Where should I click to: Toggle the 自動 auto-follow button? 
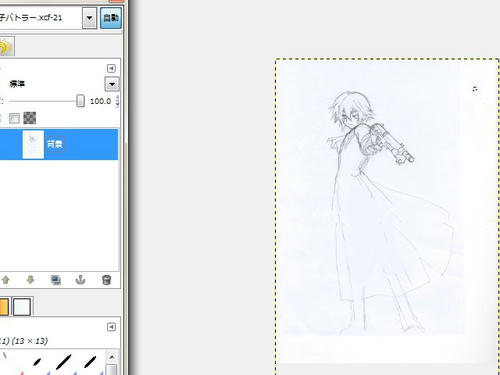coord(111,18)
